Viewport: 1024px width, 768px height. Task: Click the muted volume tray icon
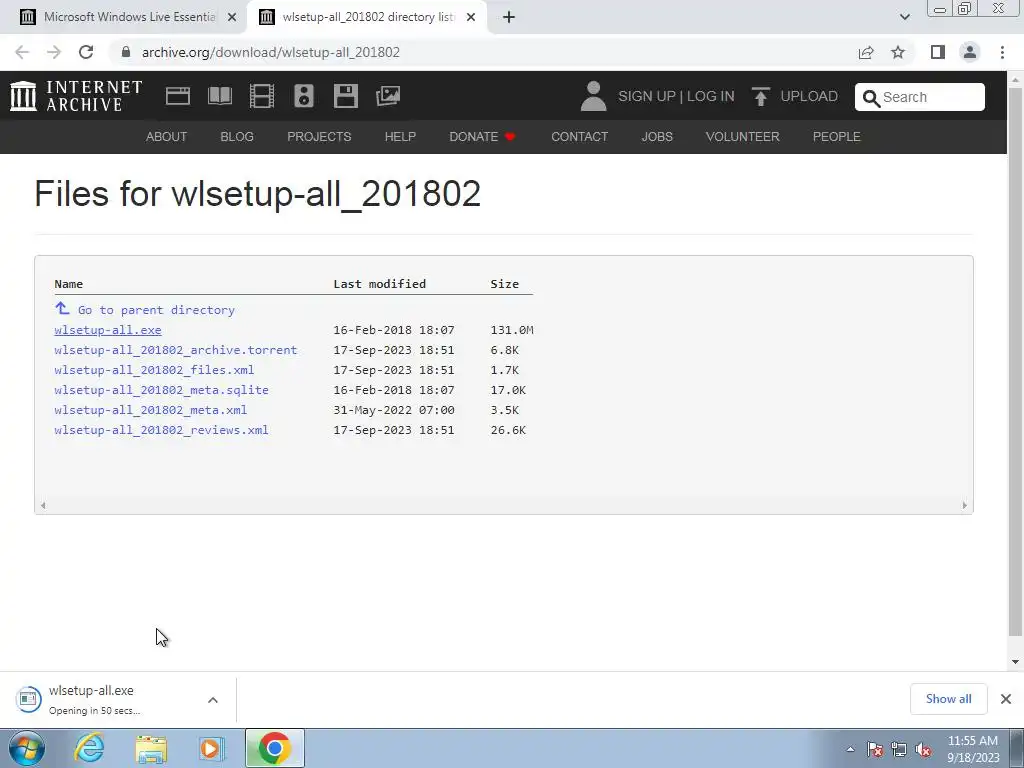(x=923, y=750)
